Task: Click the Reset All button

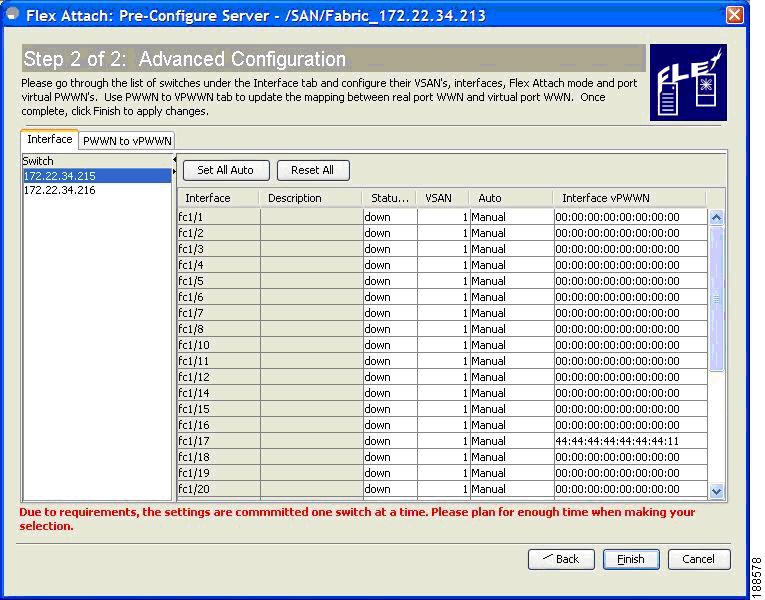Action: 313,170
